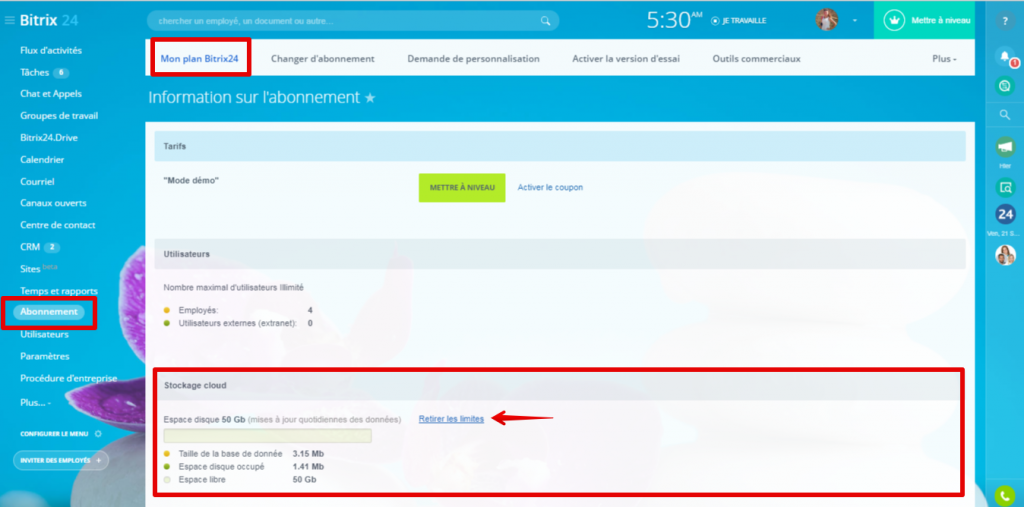Viewport: 1024px width, 507px height.
Task: Click the Stockage cloud section header
Action: click(x=558, y=385)
